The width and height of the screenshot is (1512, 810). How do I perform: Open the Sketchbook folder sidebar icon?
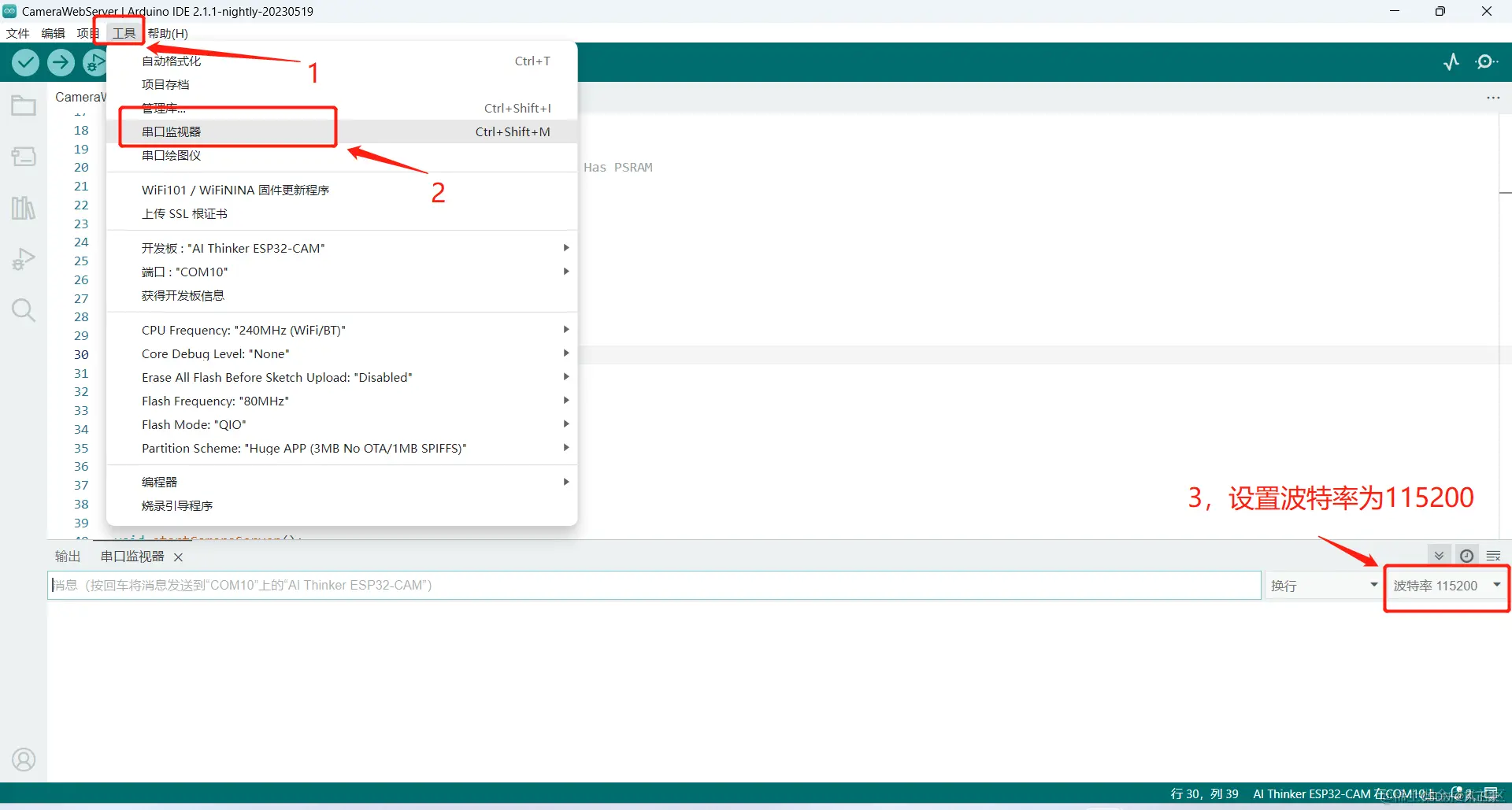24,105
